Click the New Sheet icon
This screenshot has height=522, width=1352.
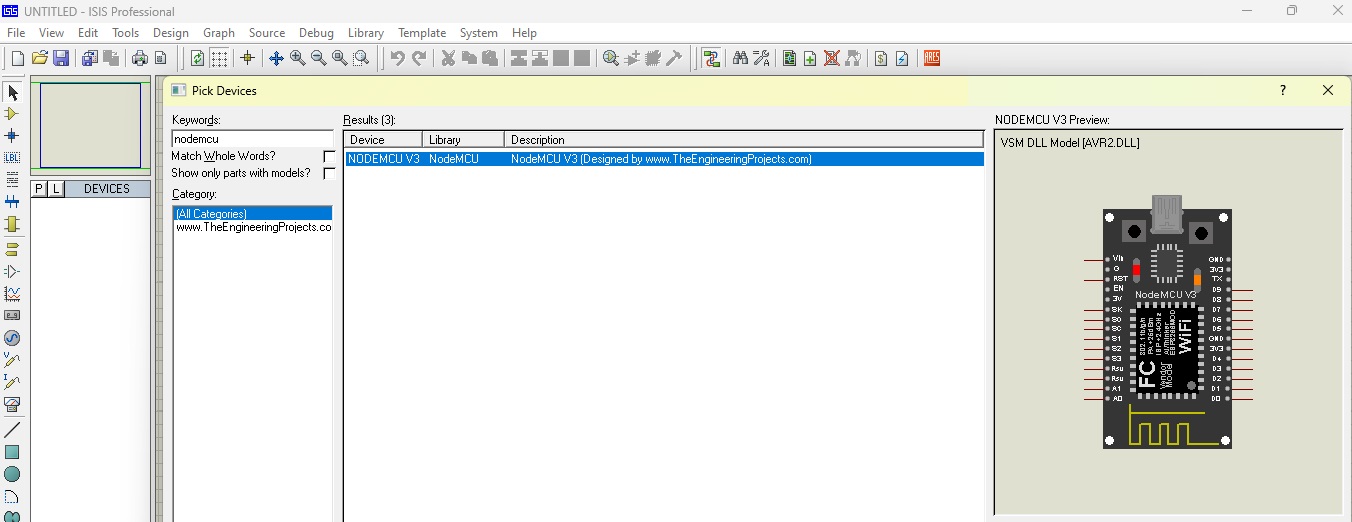click(810, 58)
